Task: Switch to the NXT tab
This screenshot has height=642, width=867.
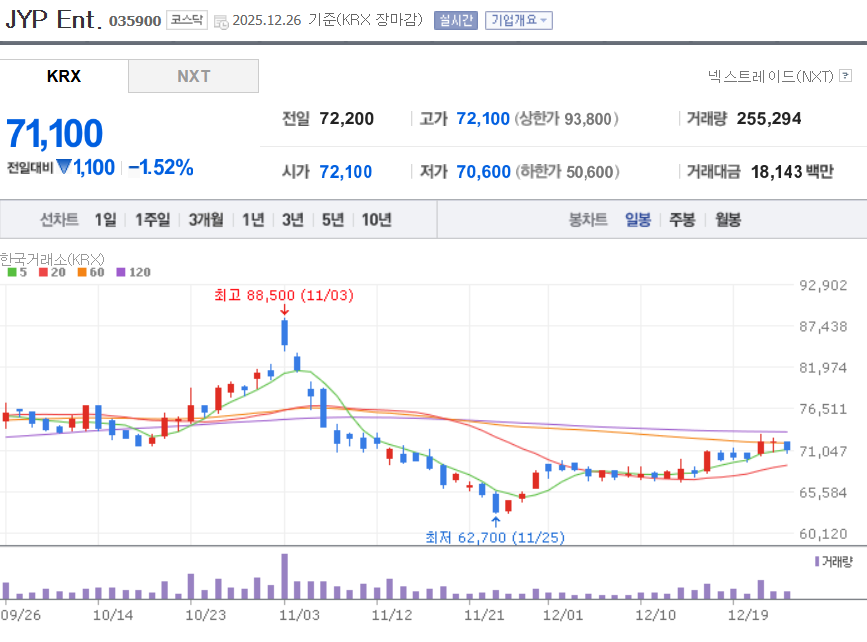Action: [x=194, y=76]
